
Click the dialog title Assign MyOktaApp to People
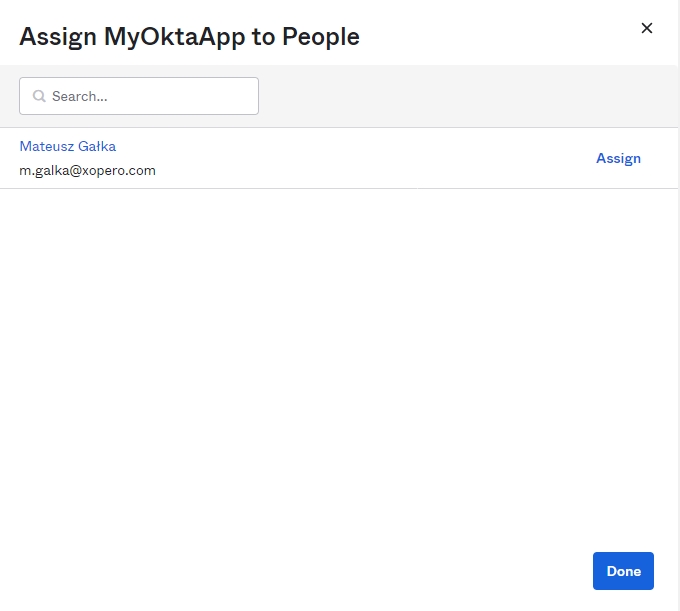[x=189, y=37]
